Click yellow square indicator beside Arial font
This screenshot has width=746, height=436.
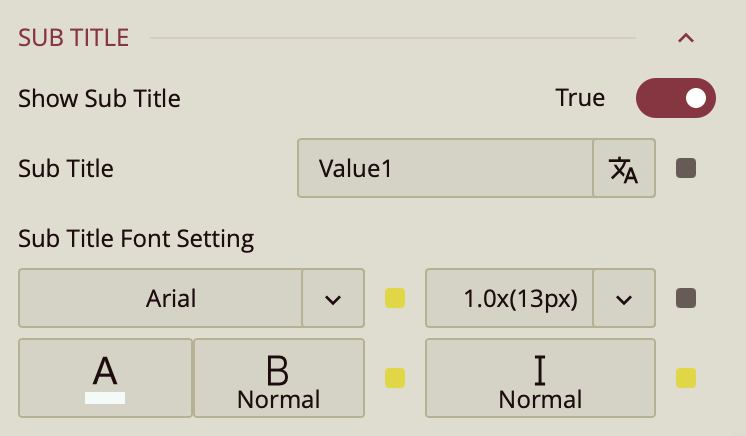[x=395, y=298]
